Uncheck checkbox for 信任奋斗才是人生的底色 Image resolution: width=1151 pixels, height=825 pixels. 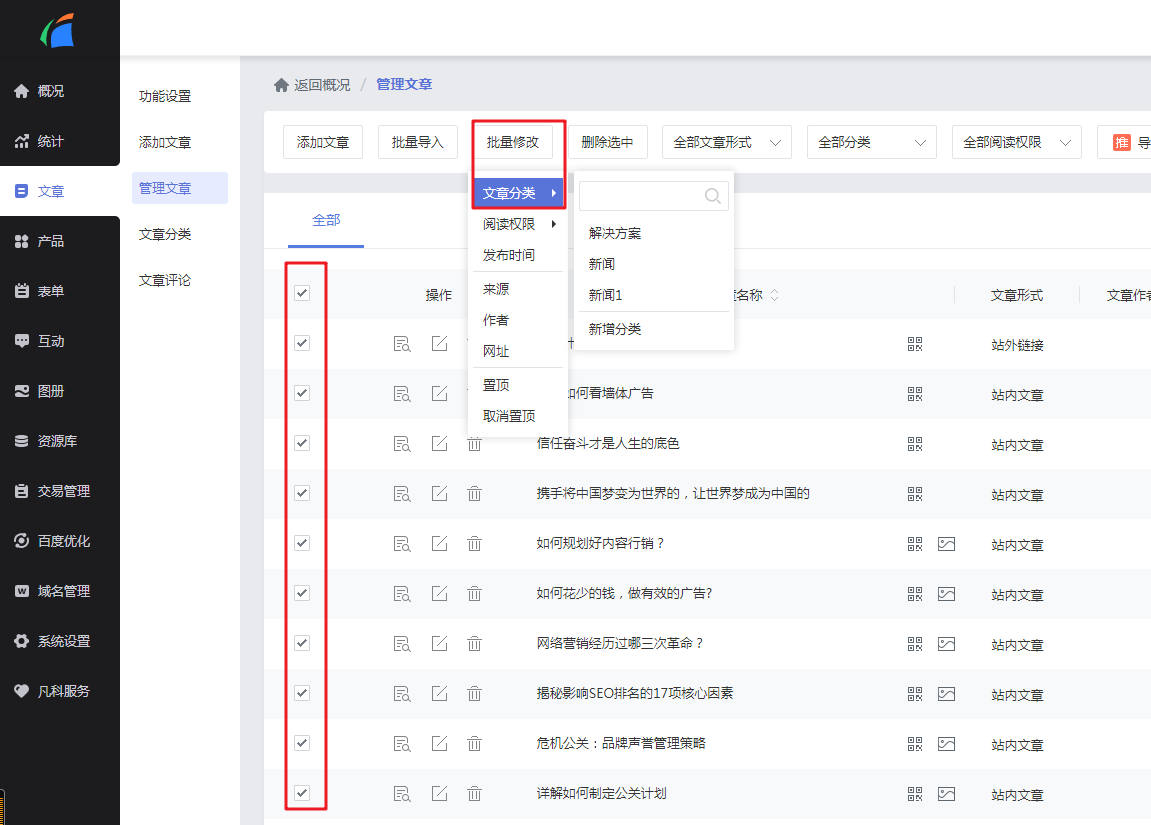(302, 443)
